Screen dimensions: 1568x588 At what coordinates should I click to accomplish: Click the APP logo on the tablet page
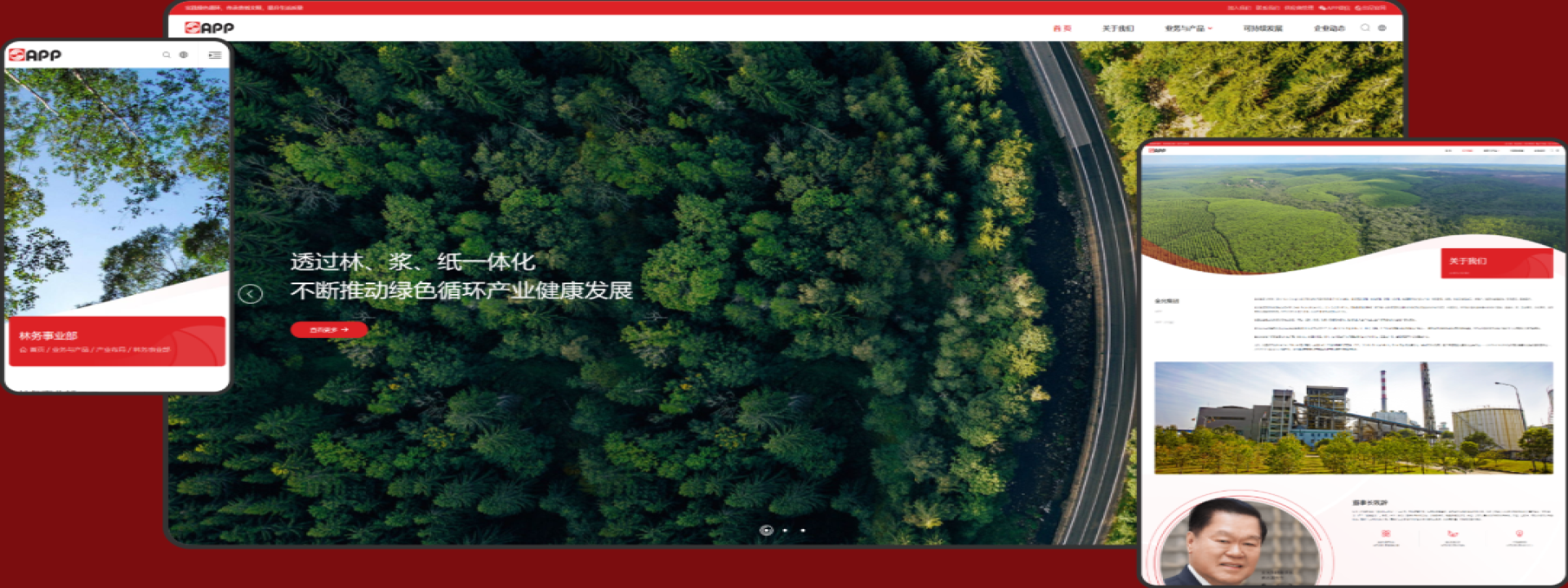tap(1157, 150)
